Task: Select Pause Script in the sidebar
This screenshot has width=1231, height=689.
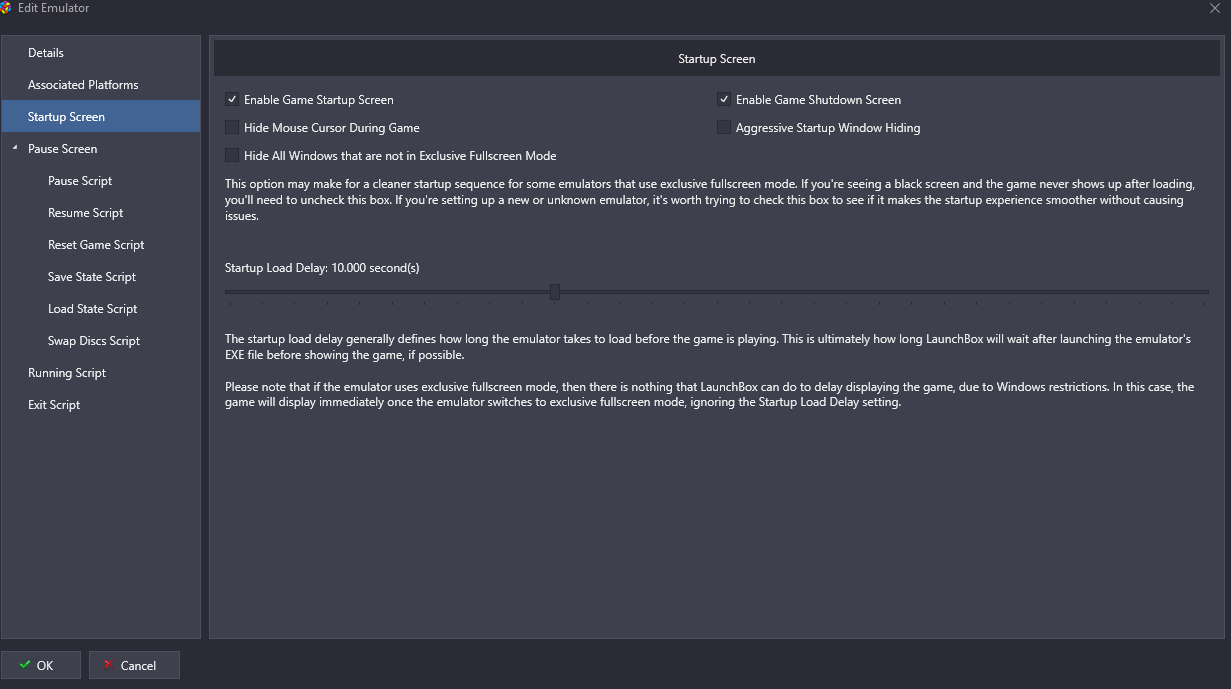Action: pyautogui.click(x=80, y=181)
